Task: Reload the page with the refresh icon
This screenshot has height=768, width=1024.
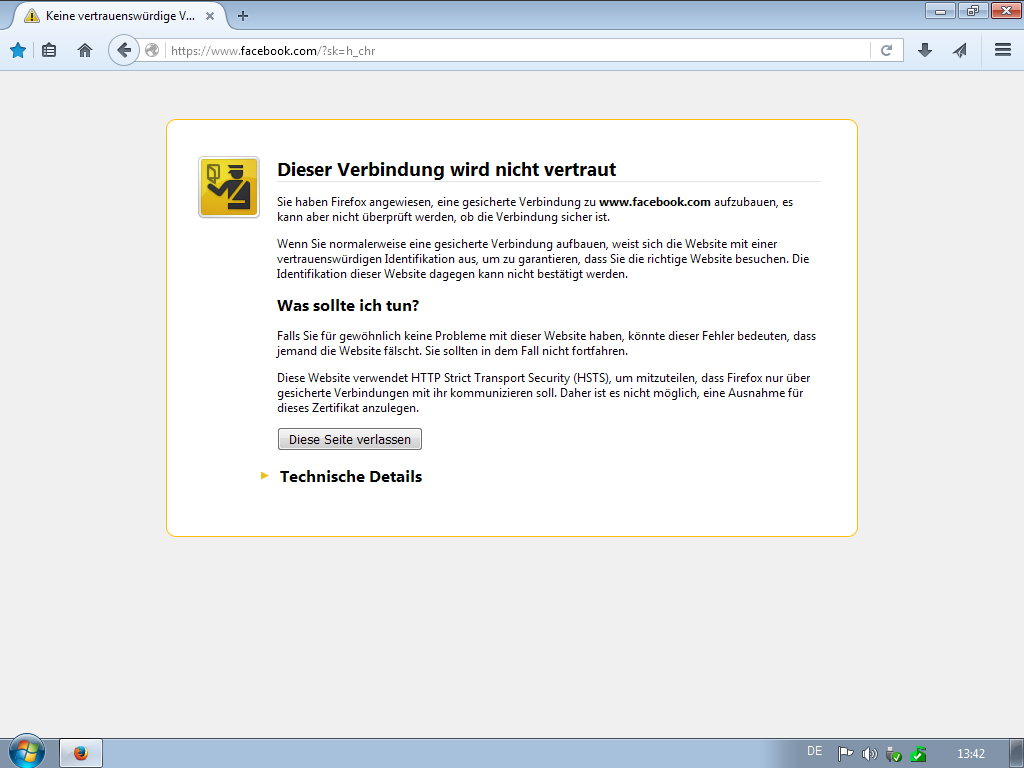Action: (x=886, y=50)
